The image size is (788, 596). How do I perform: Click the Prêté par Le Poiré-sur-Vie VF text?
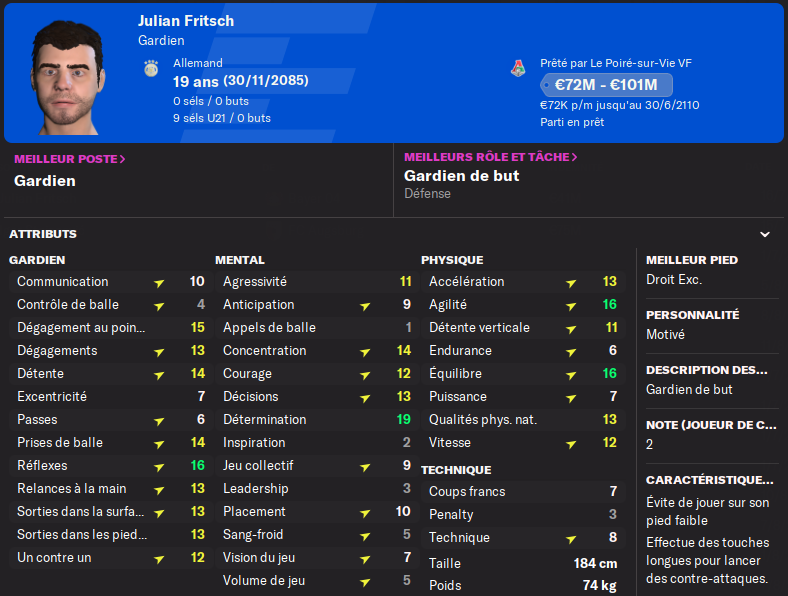pyautogui.click(x=616, y=63)
